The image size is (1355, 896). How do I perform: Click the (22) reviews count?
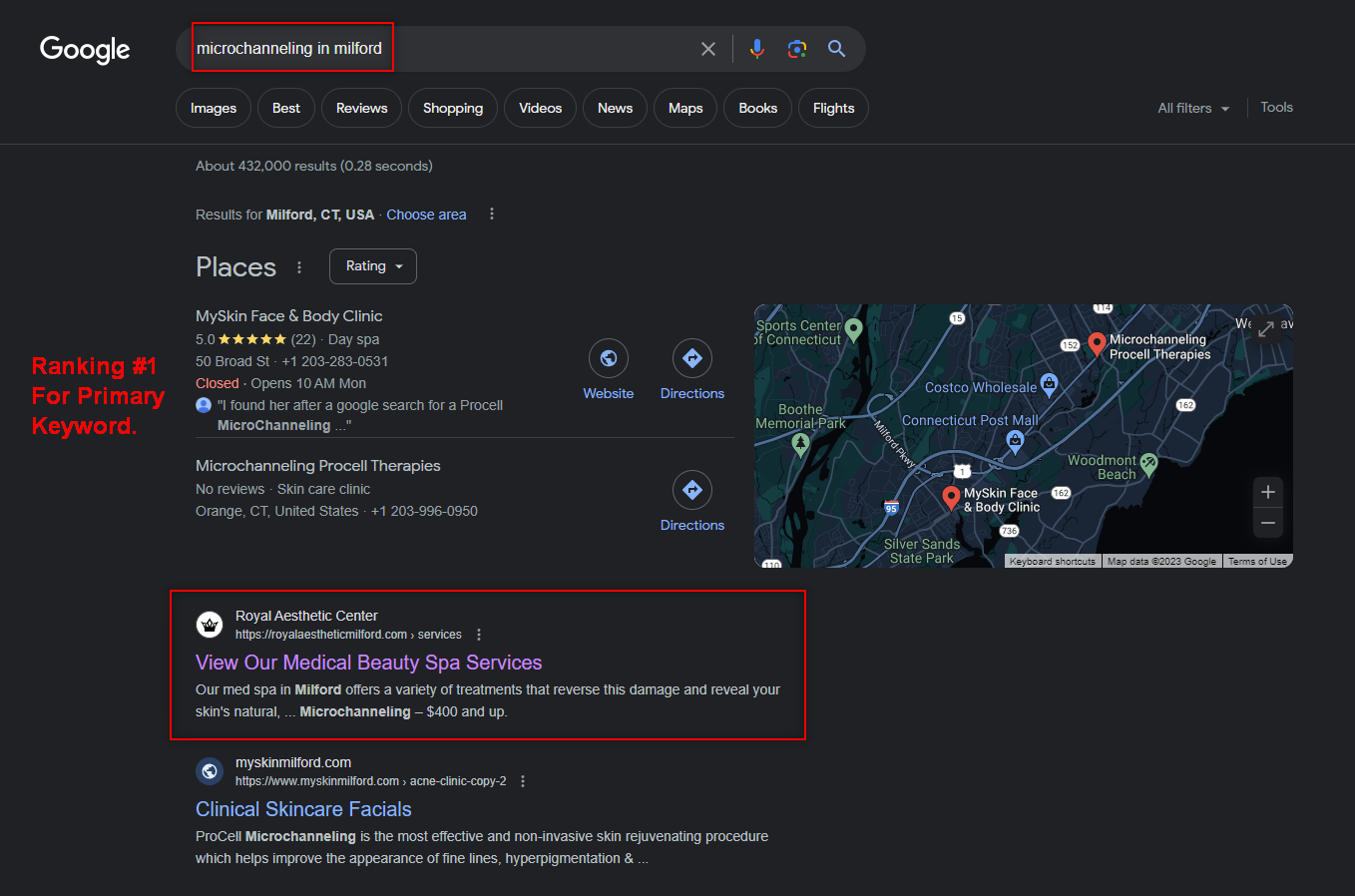tap(303, 339)
